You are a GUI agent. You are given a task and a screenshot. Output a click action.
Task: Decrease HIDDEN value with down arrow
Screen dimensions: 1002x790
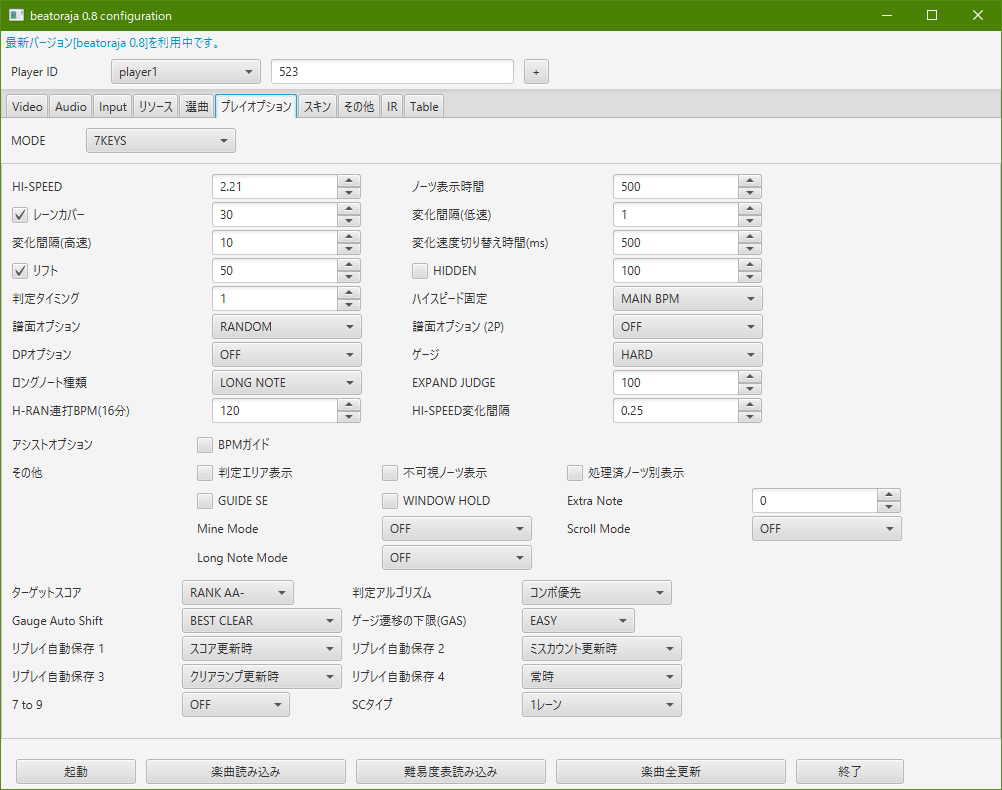tap(750, 277)
